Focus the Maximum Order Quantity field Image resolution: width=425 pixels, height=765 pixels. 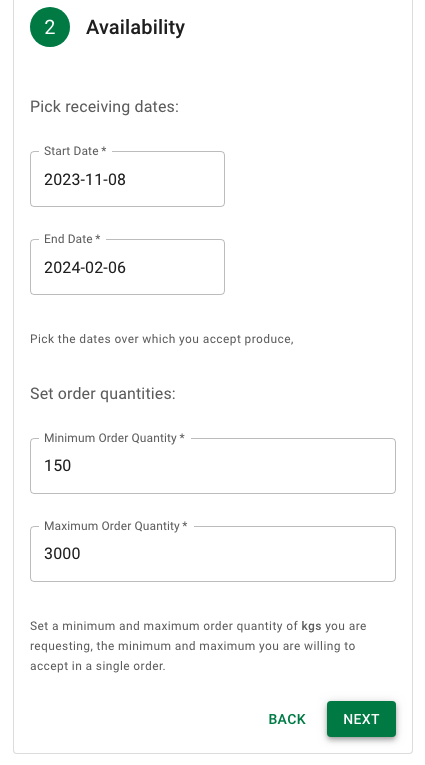click(x=213, y=554)
